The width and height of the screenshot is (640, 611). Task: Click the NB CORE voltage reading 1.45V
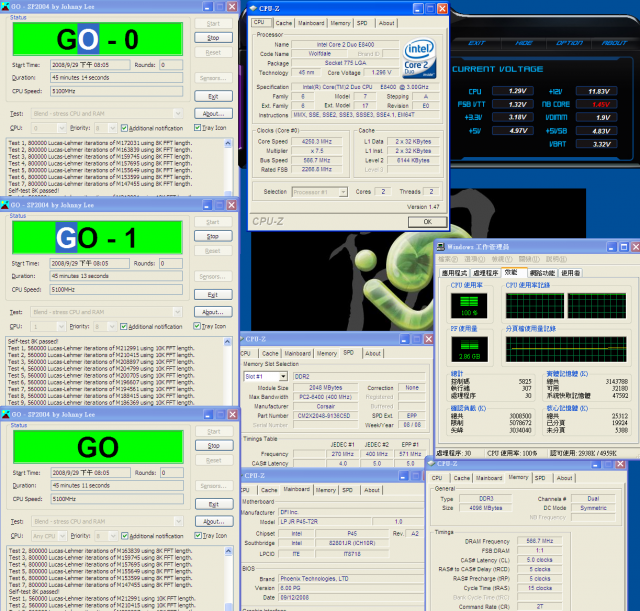click(596, 104)
